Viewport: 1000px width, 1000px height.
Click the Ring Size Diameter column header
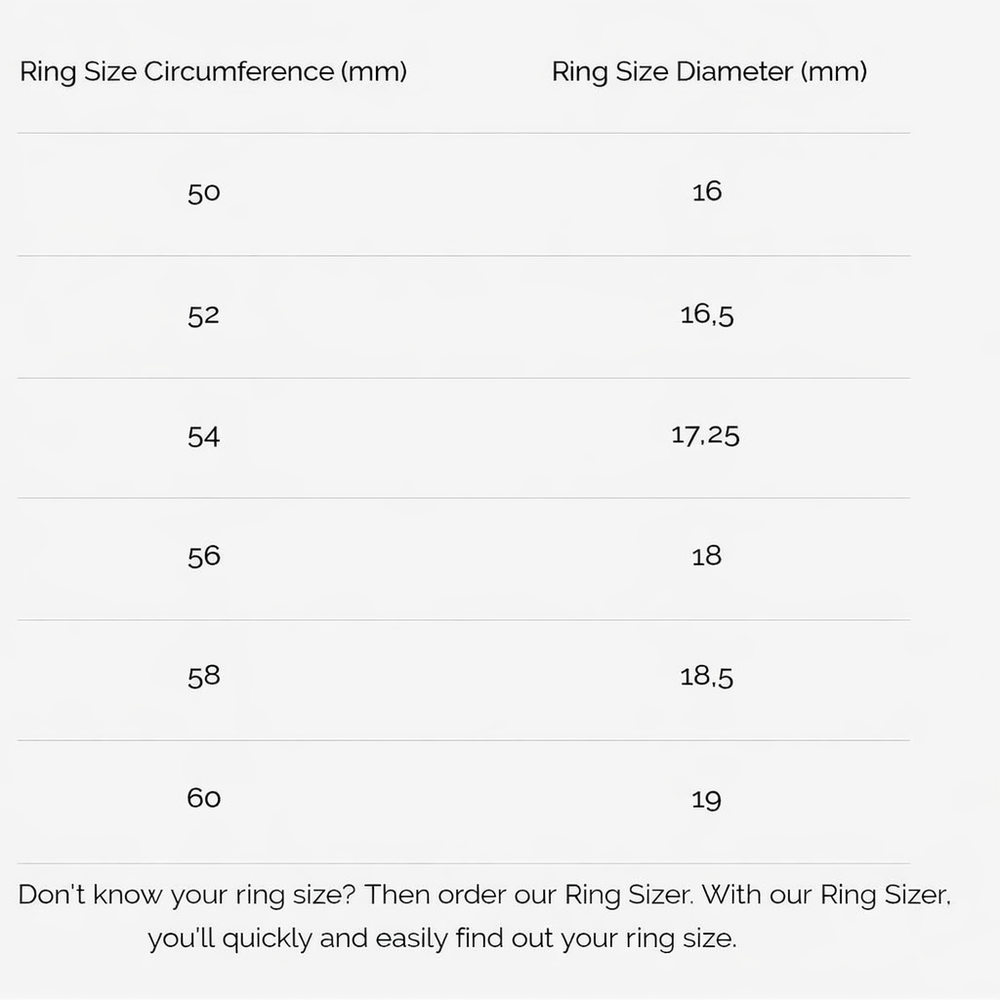pyautogui.click(x=709, y=72)
